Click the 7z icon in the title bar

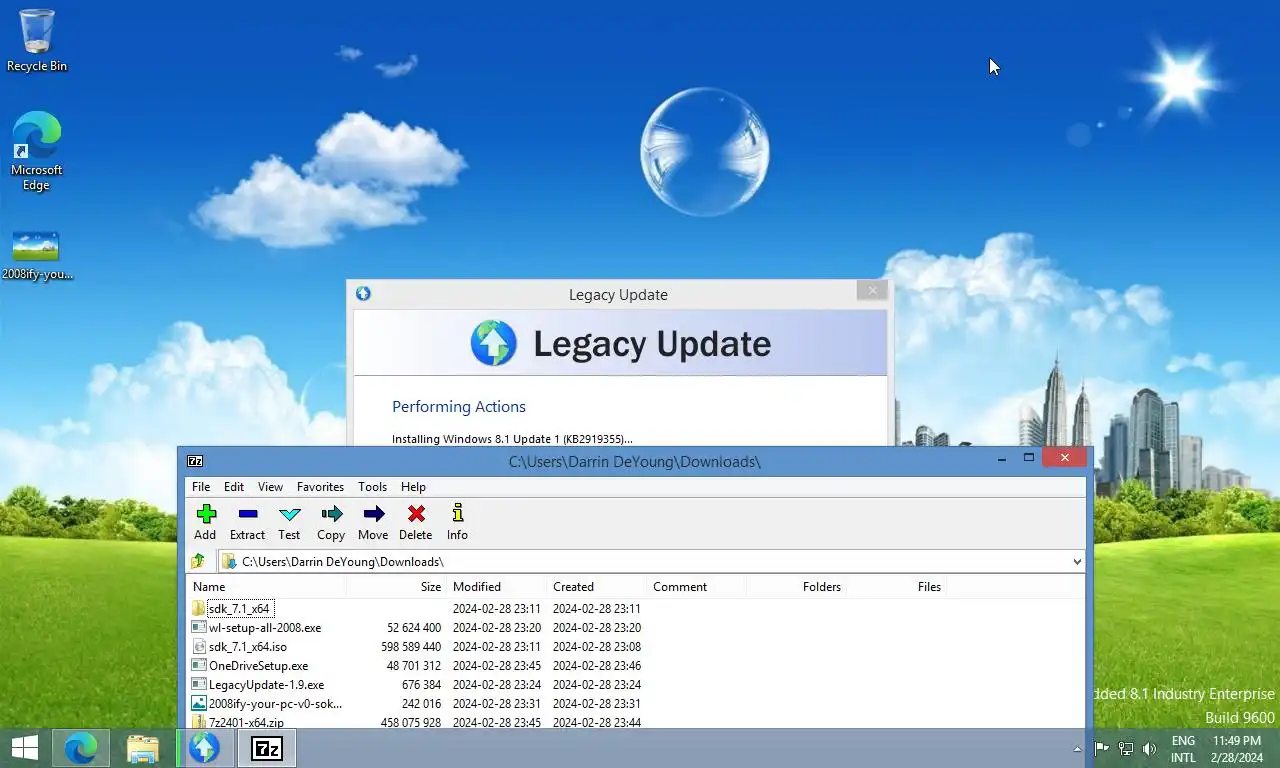pos(196,461)
